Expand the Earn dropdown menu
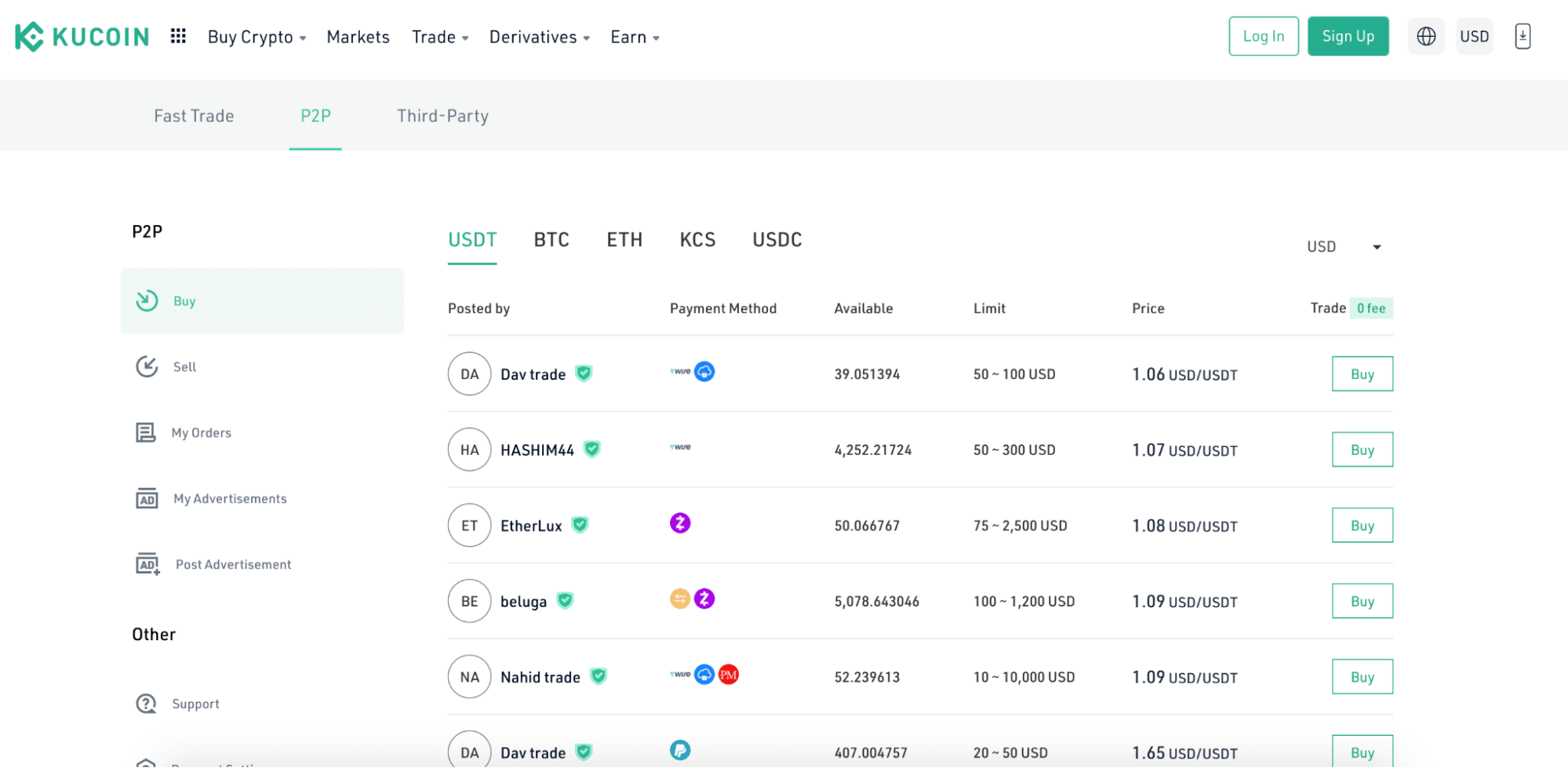The width and height of the screenshot is (1568, 768). pyautogui.click(x=635, y=37)
